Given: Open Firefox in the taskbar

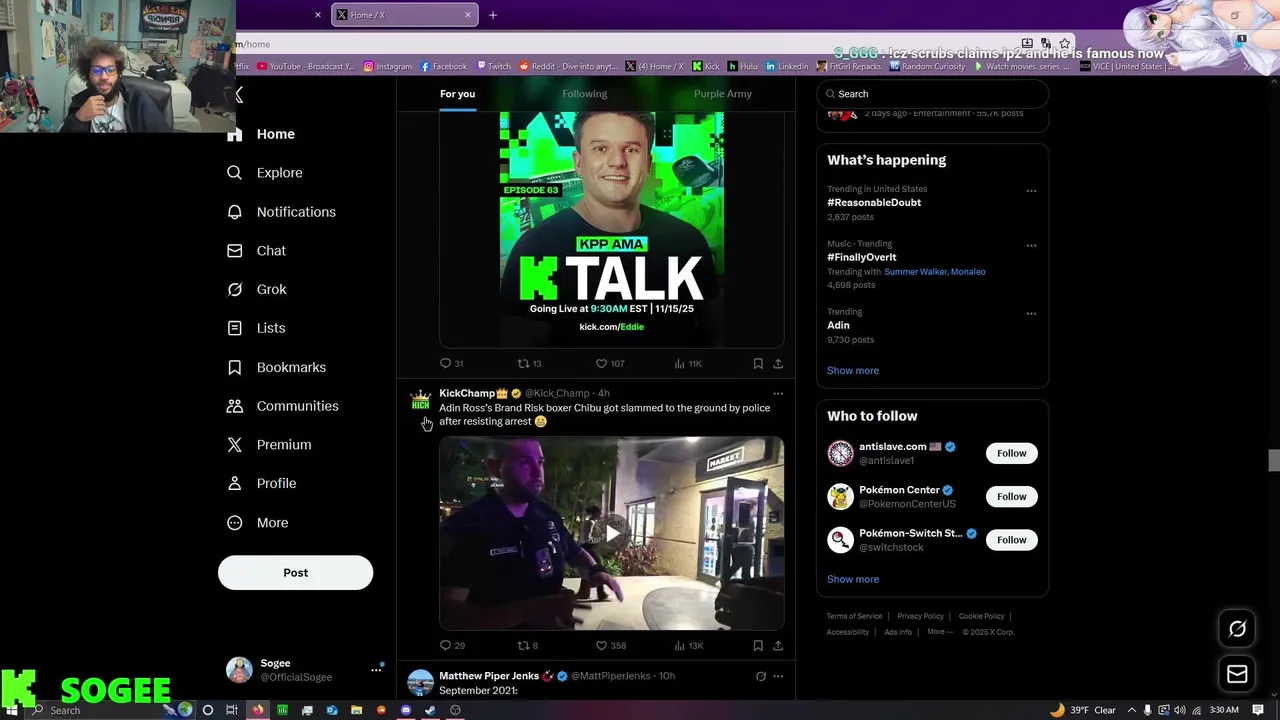Looking at the screenshot, I should click(x=258, y=710).
